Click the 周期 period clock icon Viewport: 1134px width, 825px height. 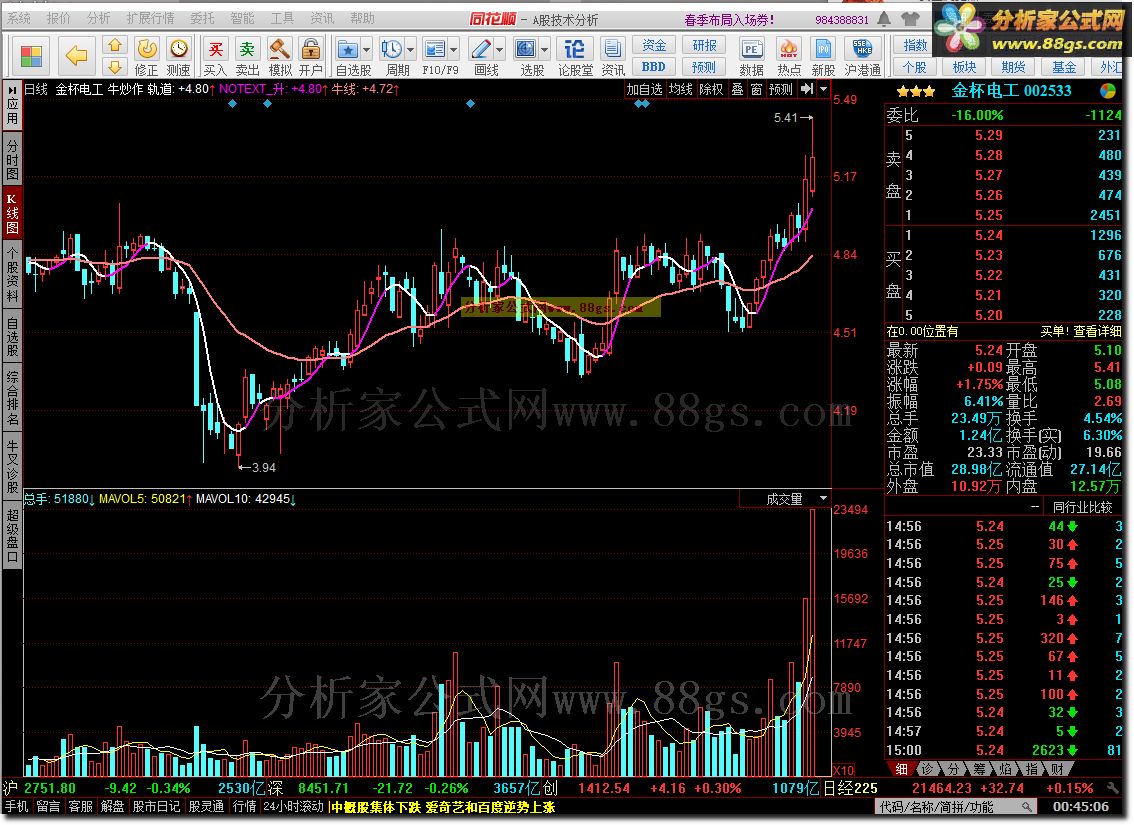coord(391,50)
